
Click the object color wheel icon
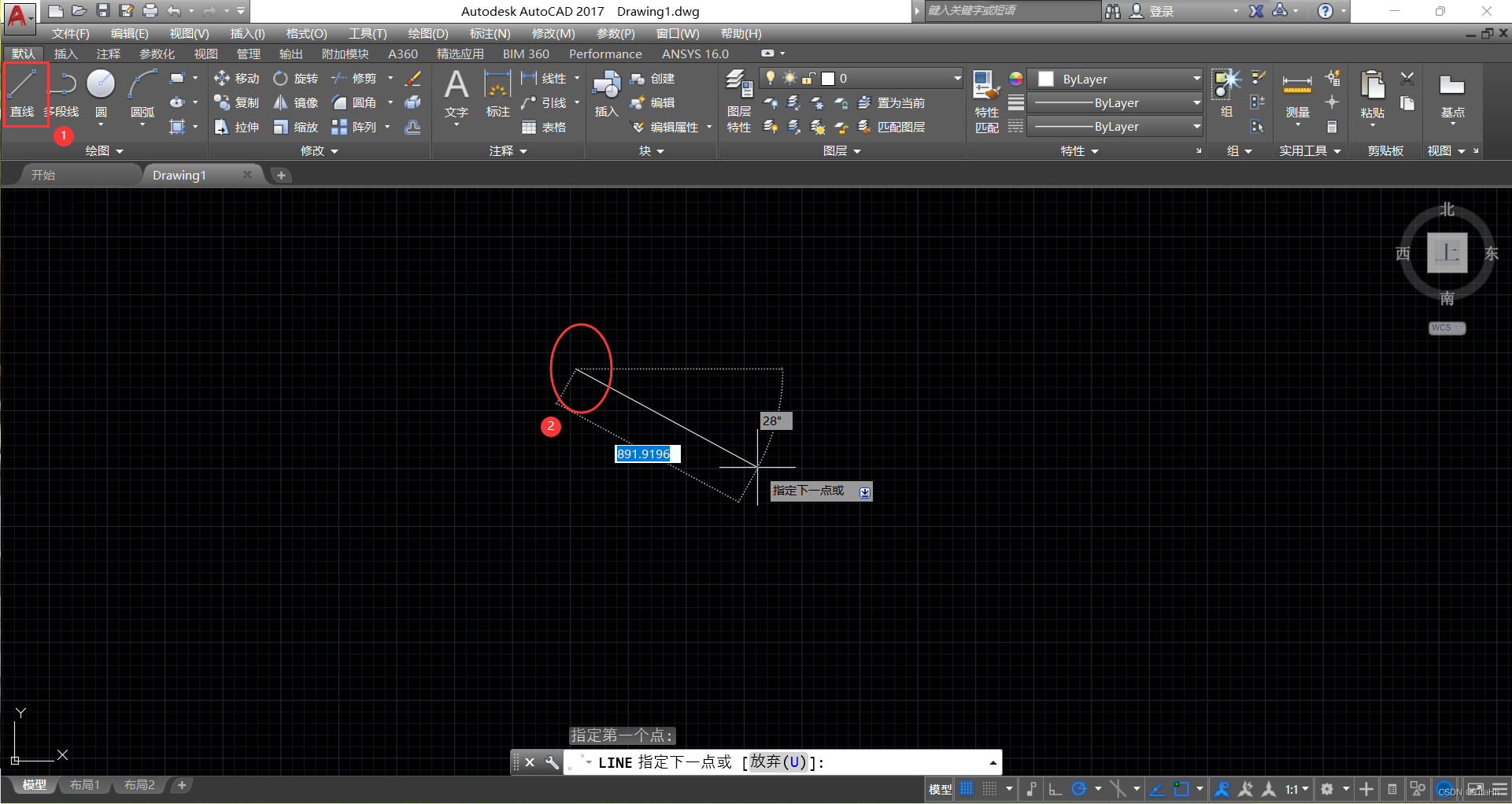point(1016,79)
